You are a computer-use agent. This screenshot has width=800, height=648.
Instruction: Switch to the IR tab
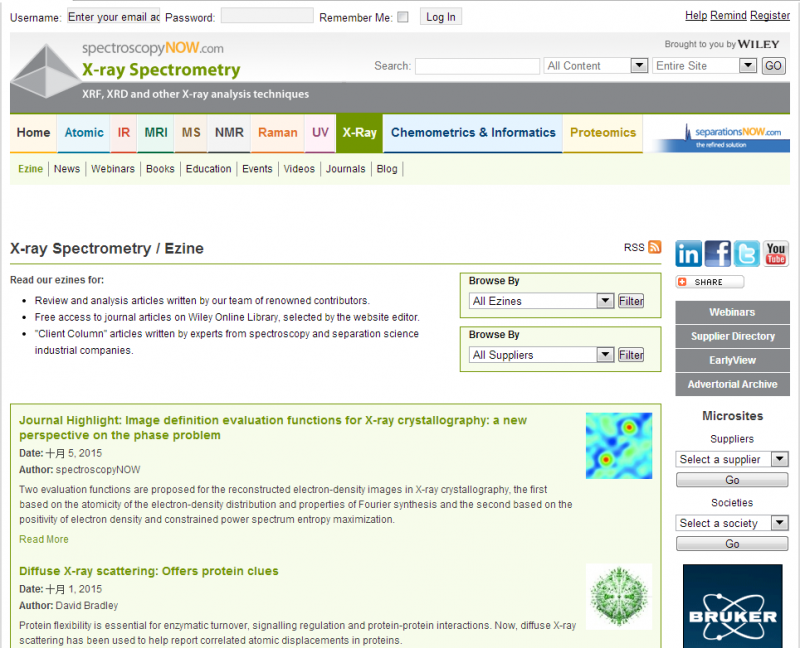tap(123, 133)
